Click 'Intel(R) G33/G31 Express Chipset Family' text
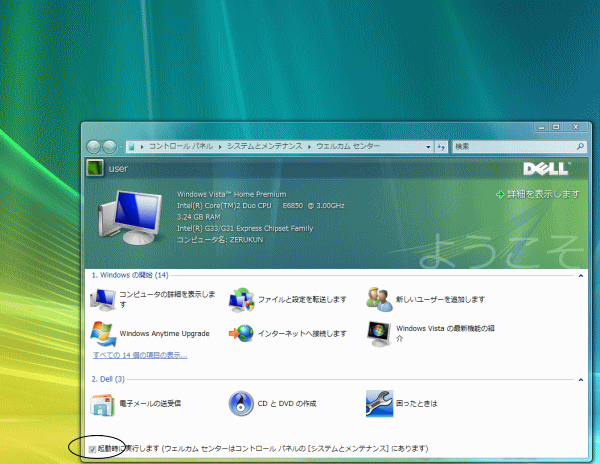Image resolution: width=600 pixels, height=464 pixels. 245,228
